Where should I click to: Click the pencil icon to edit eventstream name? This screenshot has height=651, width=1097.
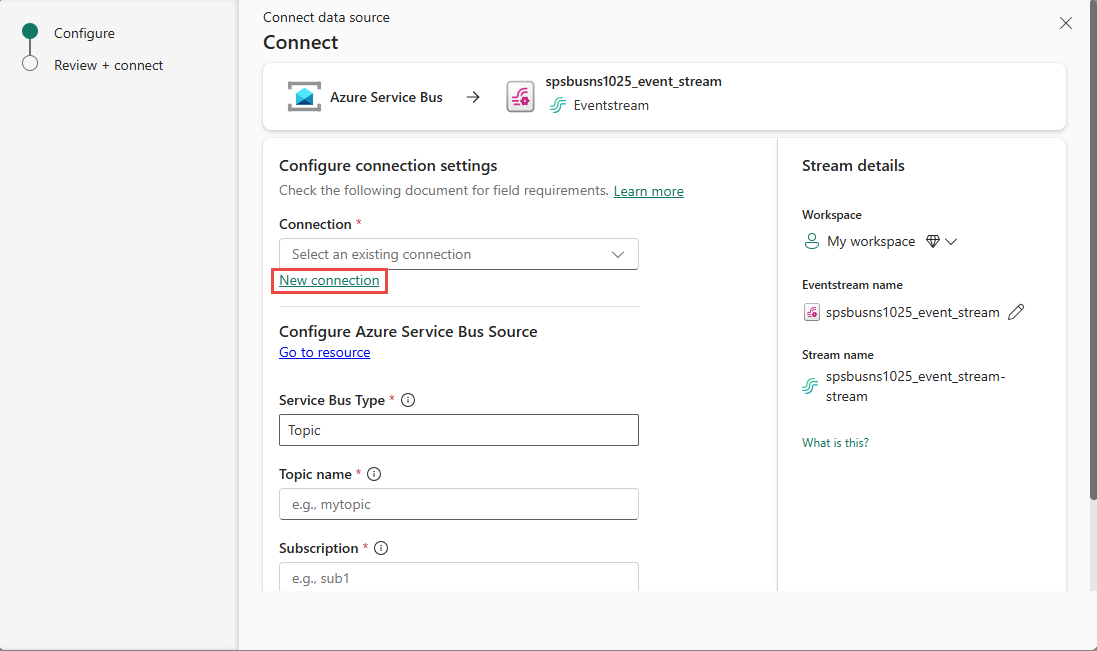pyautogui.click(x=1016, y=312)
